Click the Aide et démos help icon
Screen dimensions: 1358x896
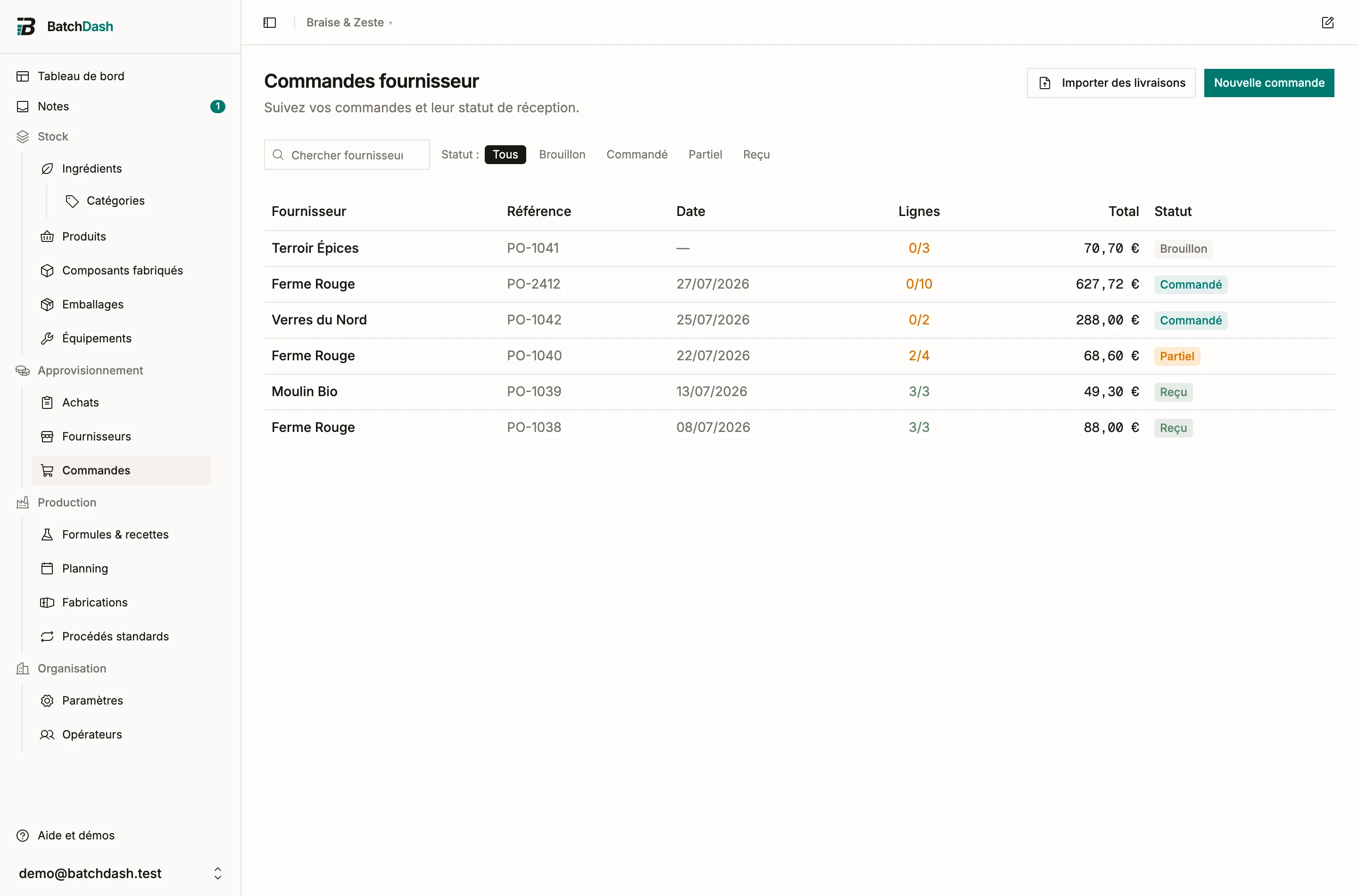[23, 836]
